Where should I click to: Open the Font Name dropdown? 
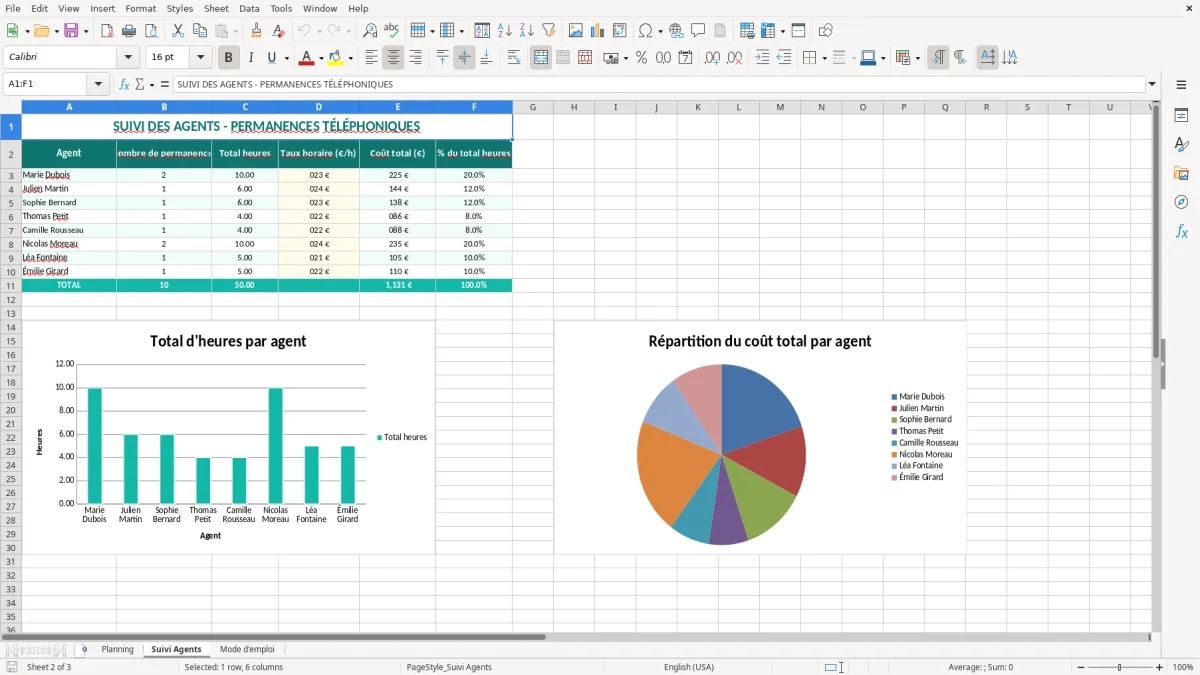127,58
